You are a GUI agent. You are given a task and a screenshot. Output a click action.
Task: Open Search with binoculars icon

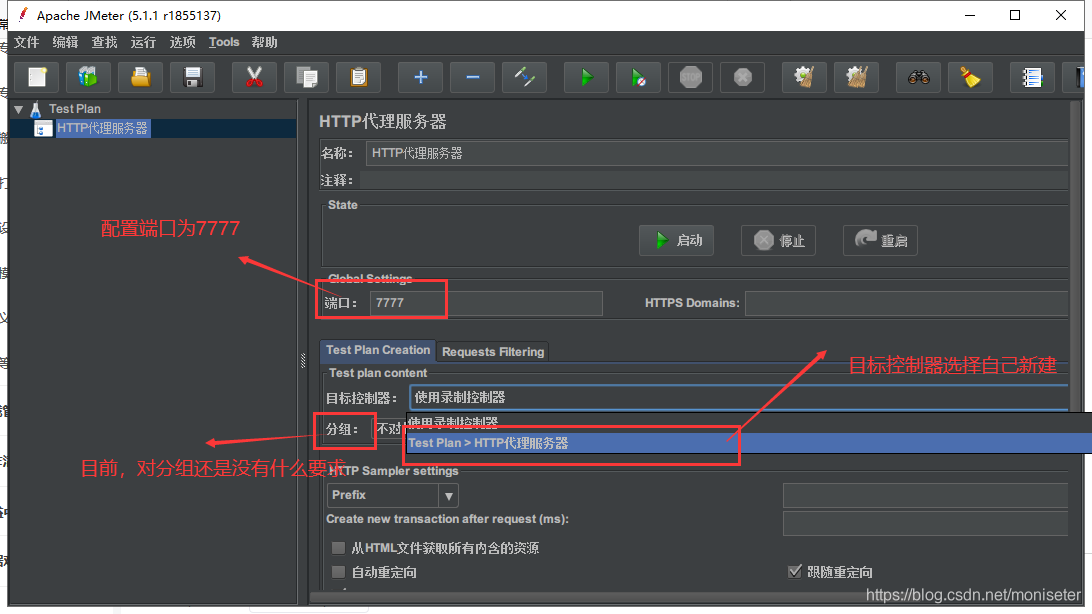coord(919,77)
